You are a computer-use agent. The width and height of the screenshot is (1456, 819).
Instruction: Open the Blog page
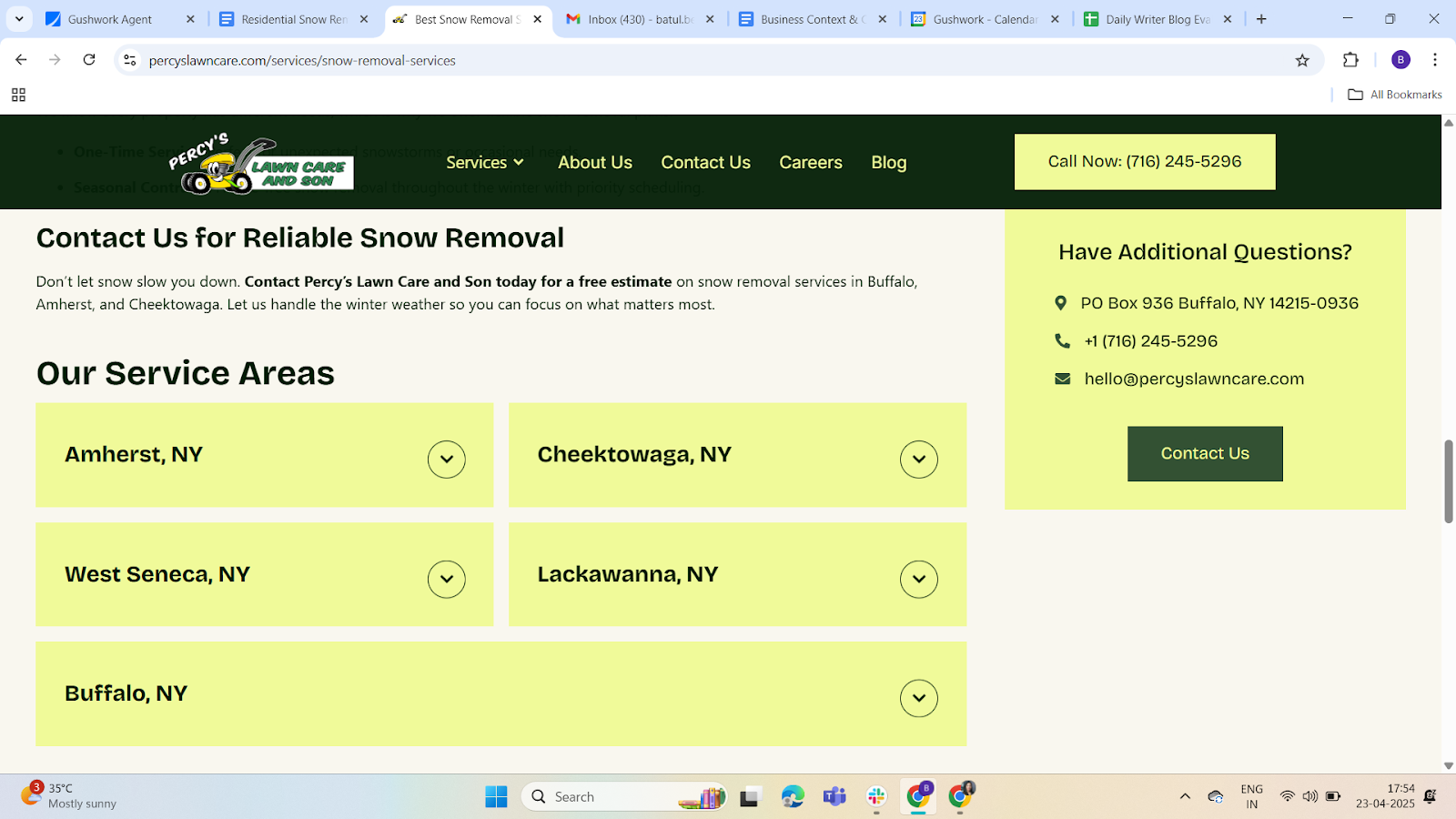click(x=889, y=162)
